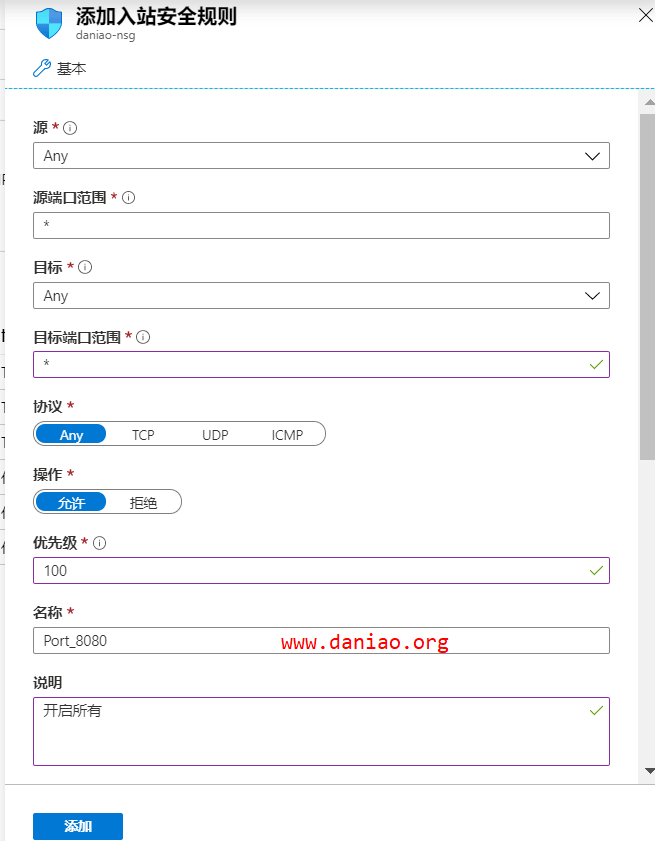This screenshot has height=841, width=655.
Task: Click the info icon beside 源端口范围
Action: point(129,198)
